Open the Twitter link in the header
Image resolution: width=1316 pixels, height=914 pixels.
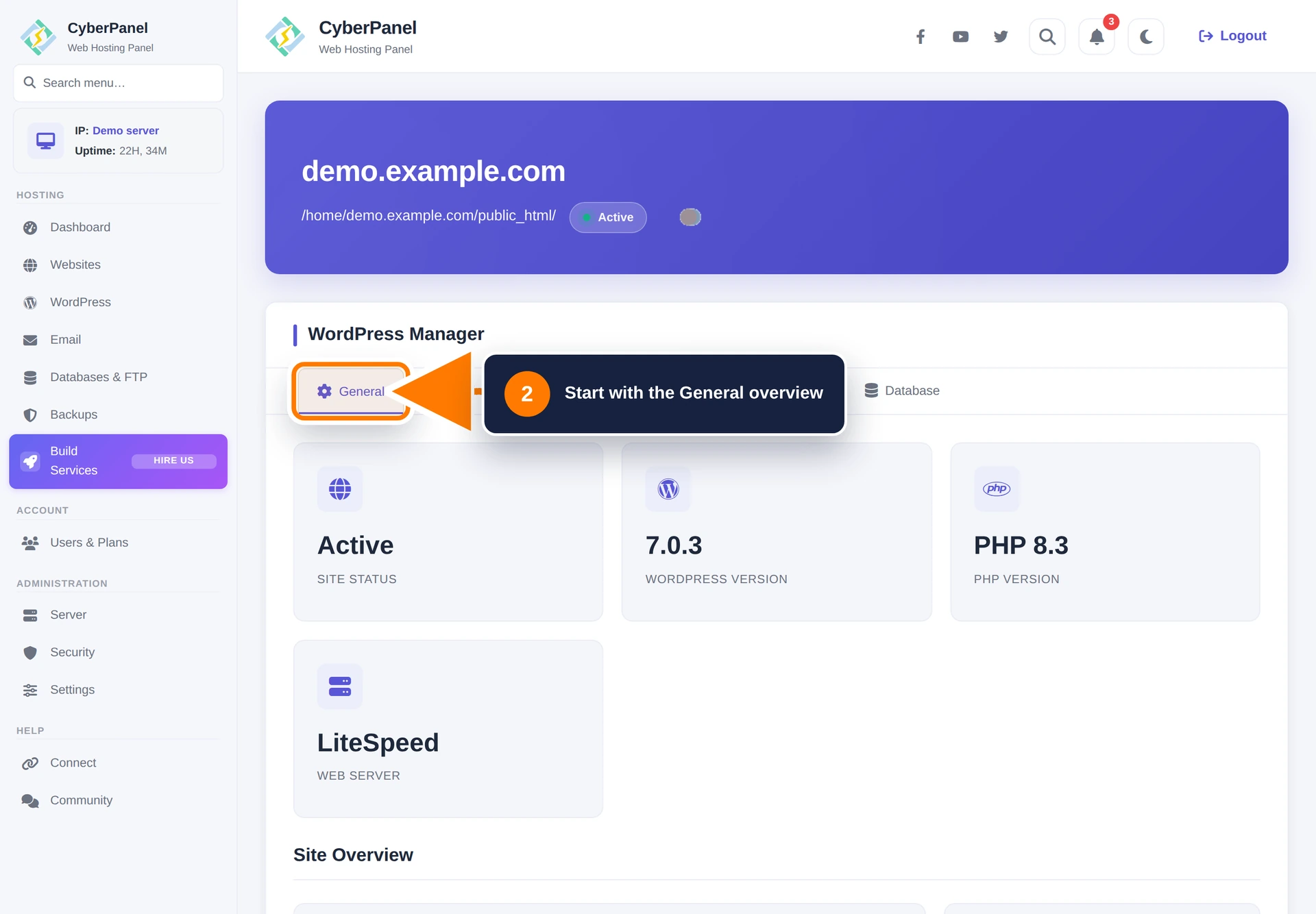pos(1001,36)
